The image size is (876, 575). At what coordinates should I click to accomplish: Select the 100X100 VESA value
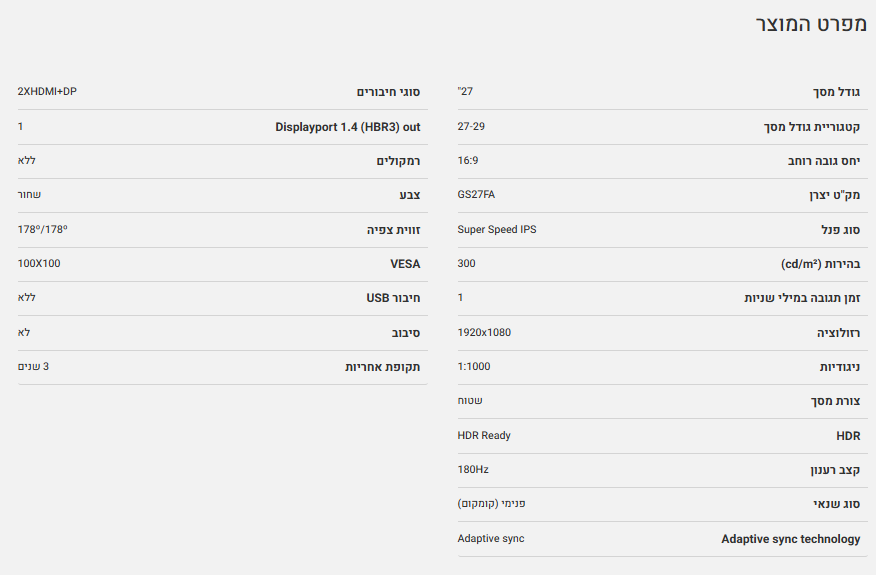point(39,263)
